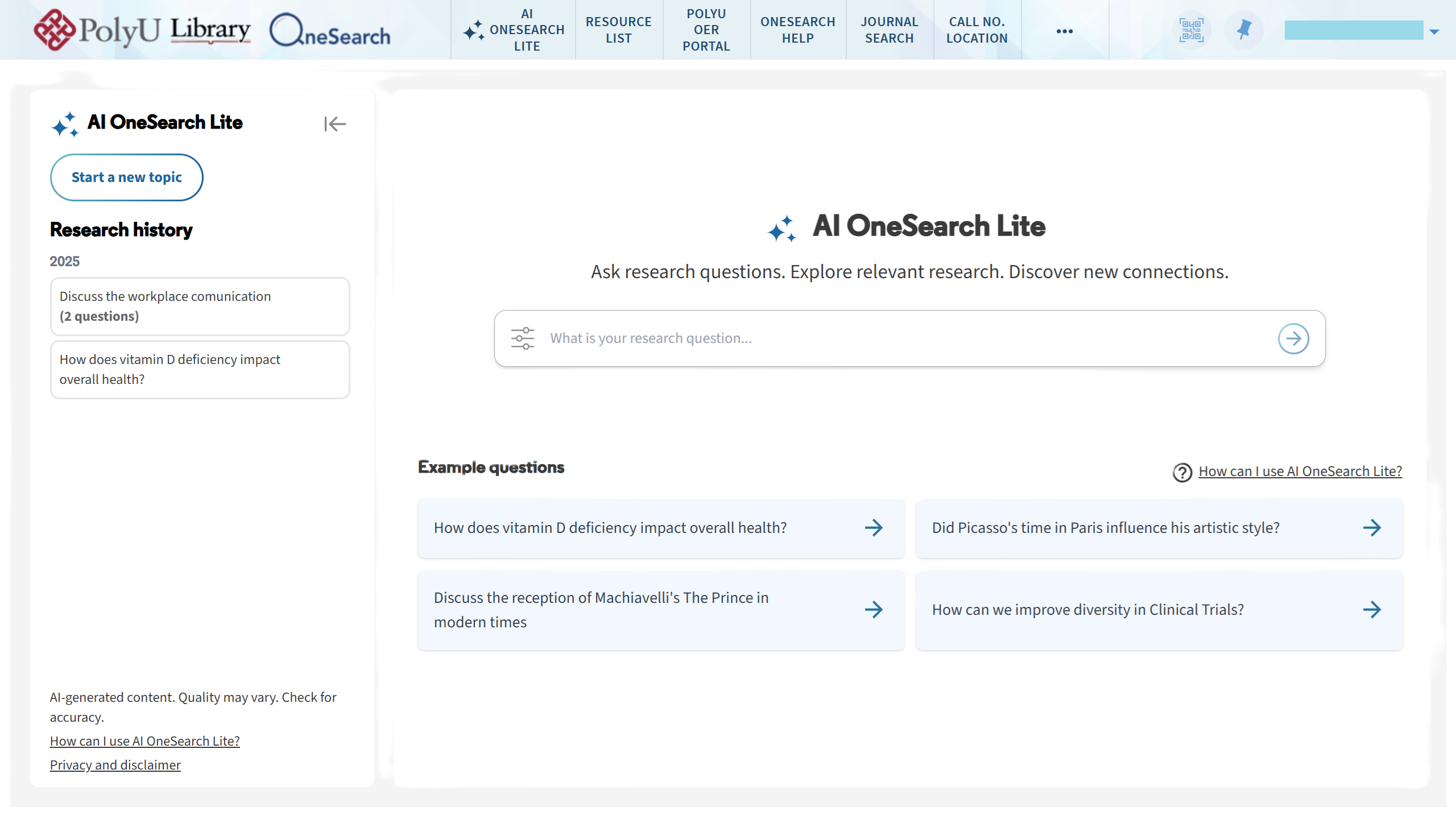
Task: Click arrow on Clinical Trials diversity question
Action: point(1372,610)
